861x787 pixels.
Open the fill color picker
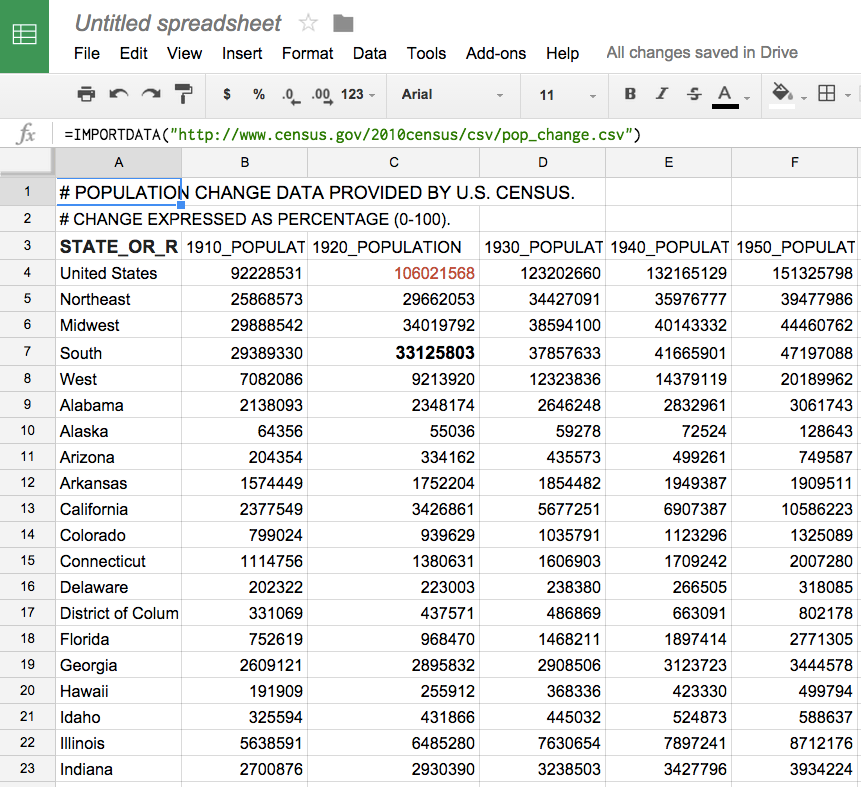(x=783, y=93)
